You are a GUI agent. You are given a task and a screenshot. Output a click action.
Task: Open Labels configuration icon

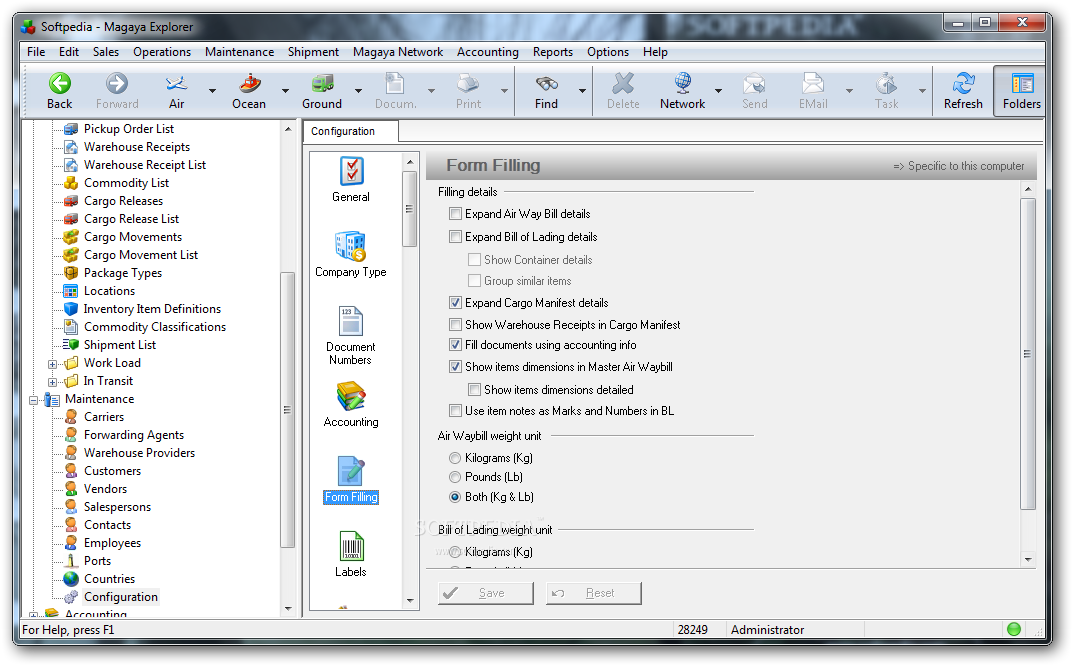pos(351,547)
